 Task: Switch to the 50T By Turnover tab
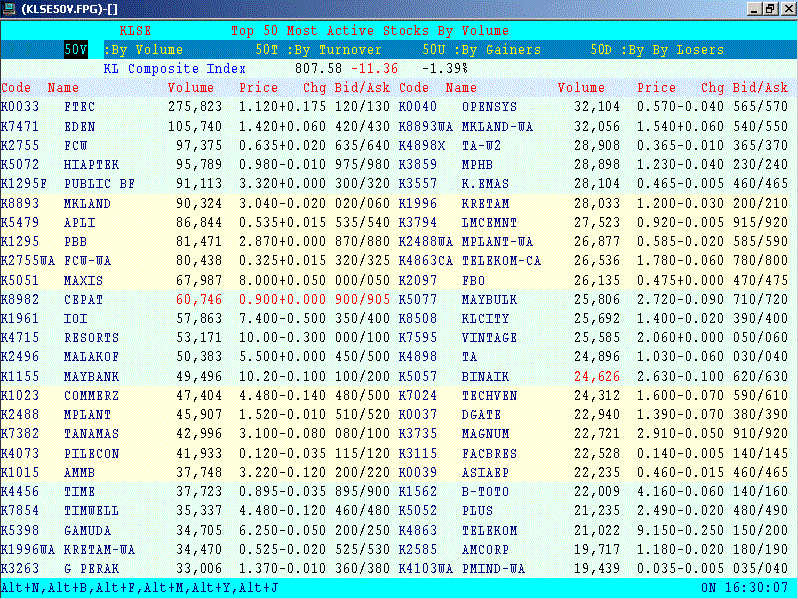(319, 50)
